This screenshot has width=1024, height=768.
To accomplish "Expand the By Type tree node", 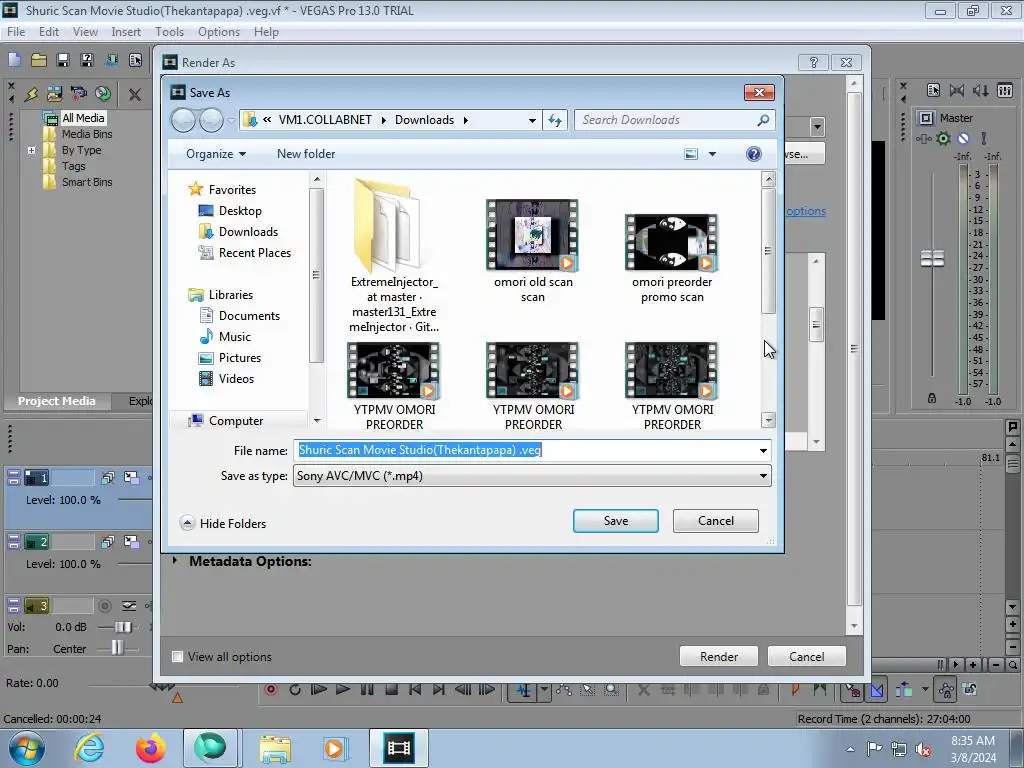I will [31, 150].
